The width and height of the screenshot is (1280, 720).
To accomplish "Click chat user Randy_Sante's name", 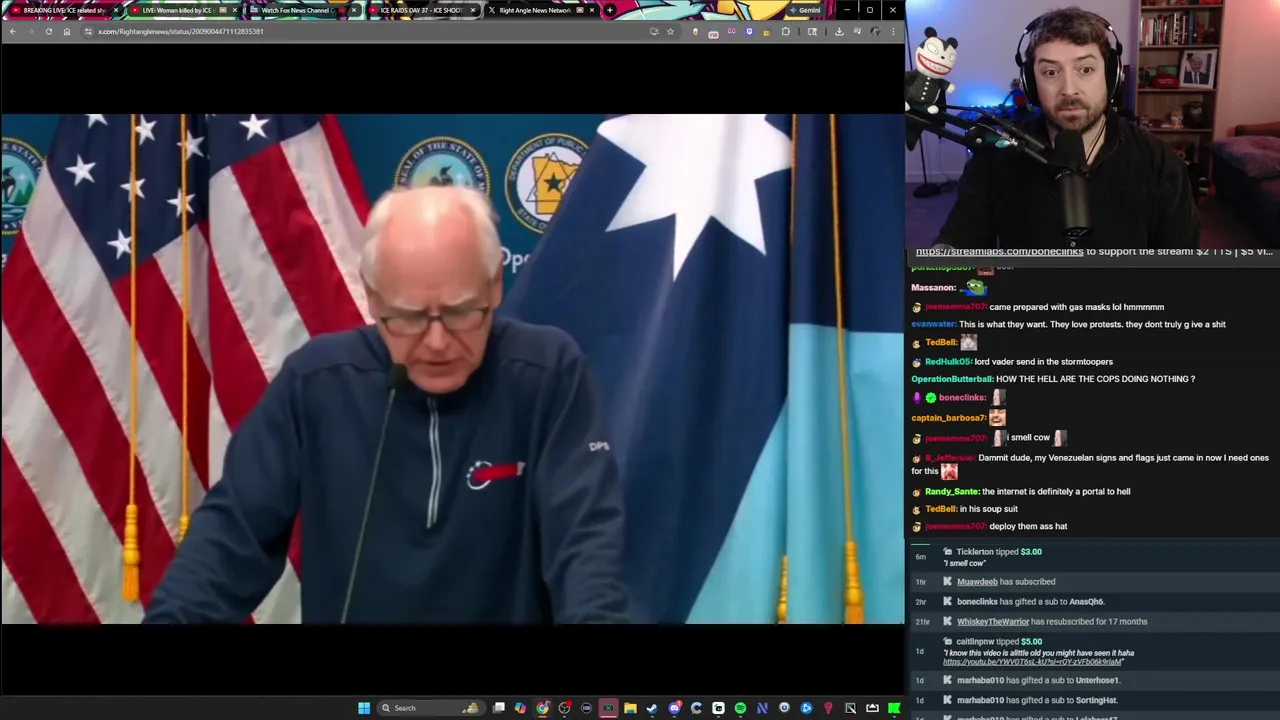I will point(951,492).
